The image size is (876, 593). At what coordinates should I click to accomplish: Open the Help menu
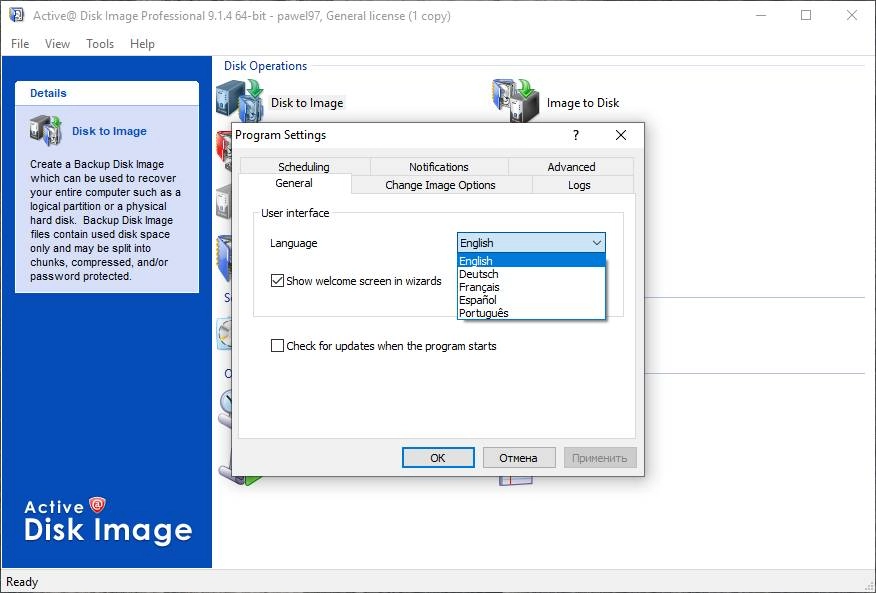click(142, 44)
